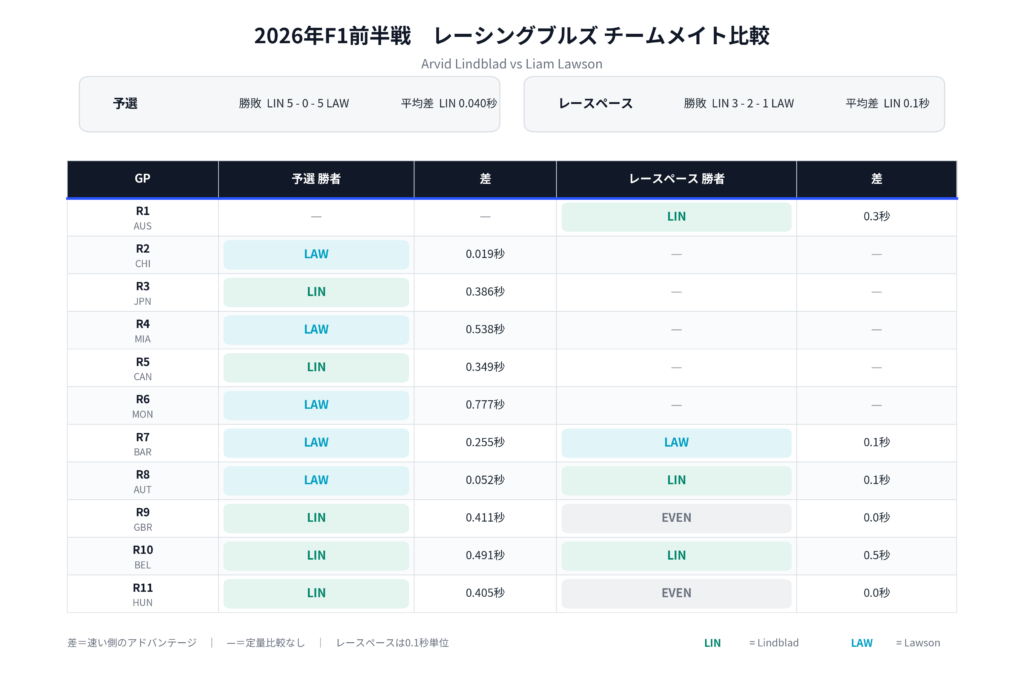Click the R3 JPN row label

142,293
